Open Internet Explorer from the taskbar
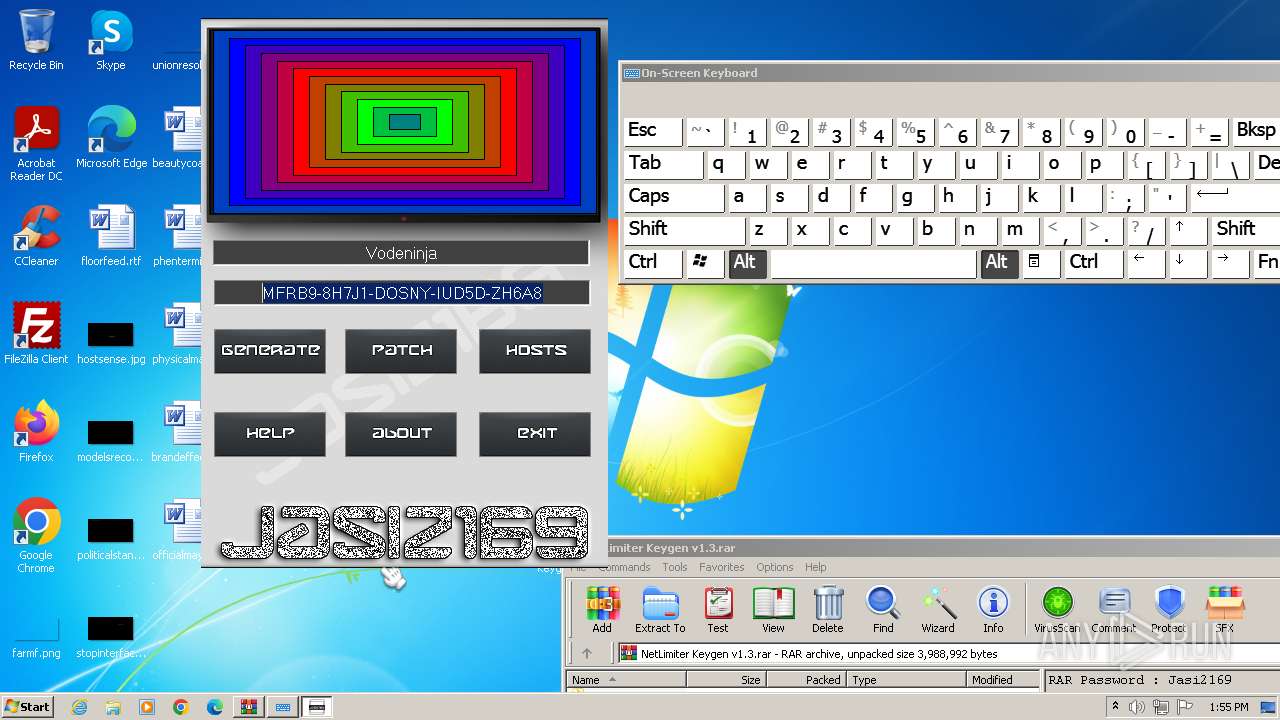1280x720 pixels. click(x=79, y=707)
